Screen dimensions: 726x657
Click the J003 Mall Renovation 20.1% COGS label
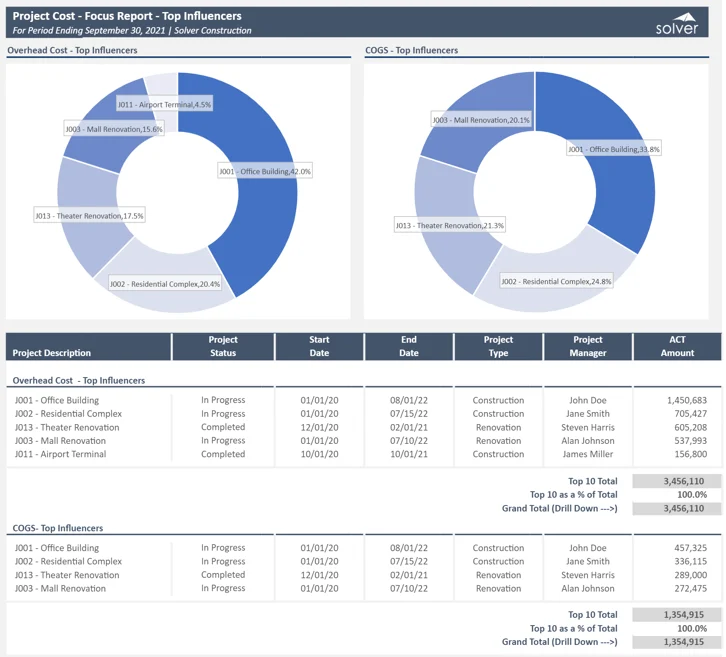[481, 120]
